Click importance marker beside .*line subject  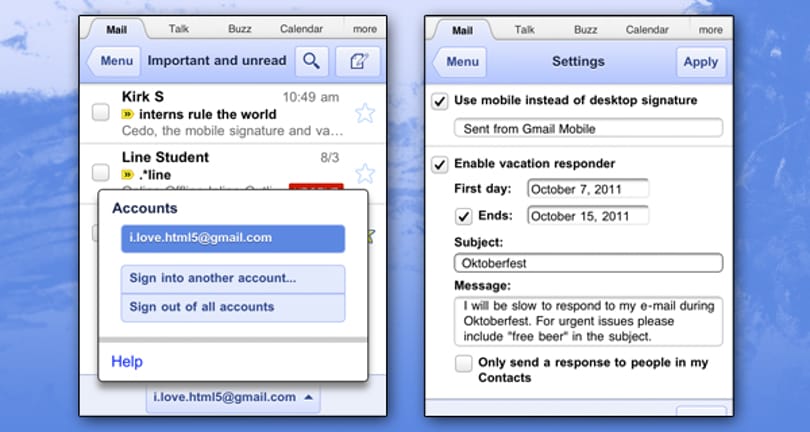128,175
